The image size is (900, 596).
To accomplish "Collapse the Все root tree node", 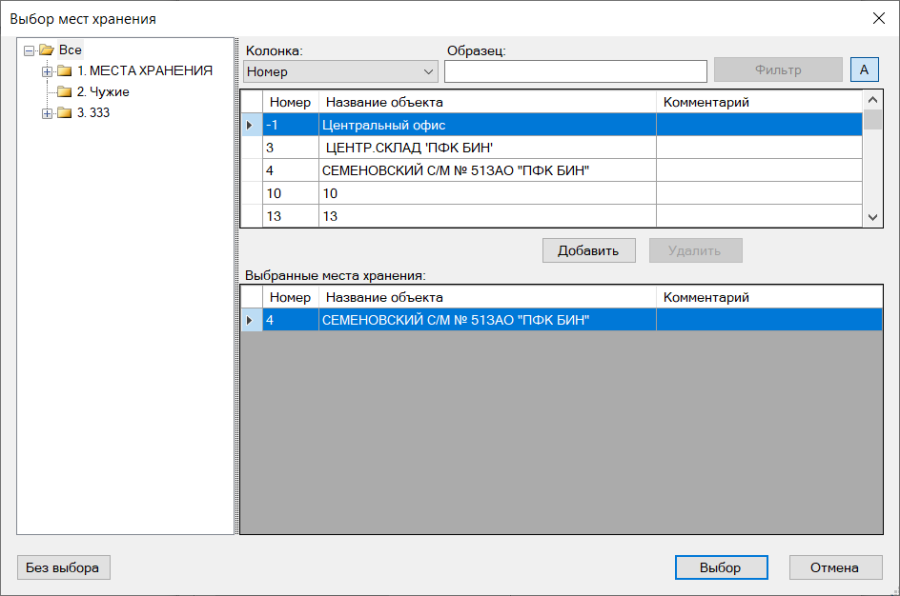I will point(29,51).
